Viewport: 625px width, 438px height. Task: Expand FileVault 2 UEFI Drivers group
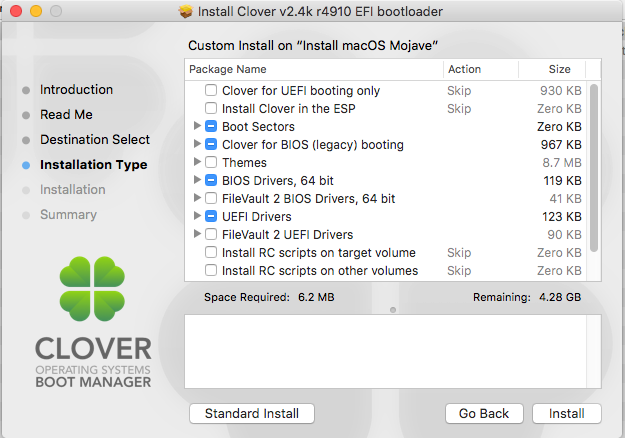click(x=197, y=234)
